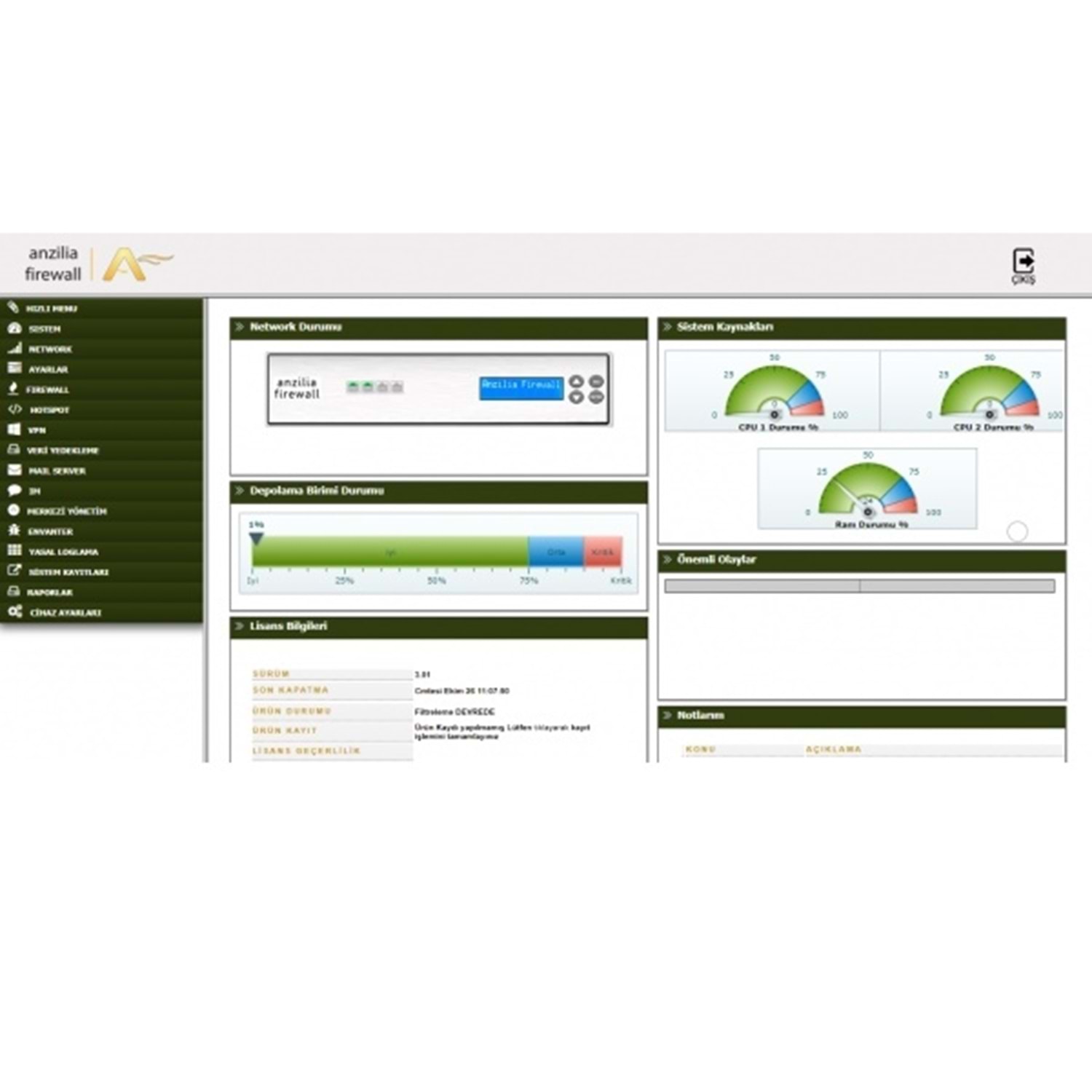The height and width of the screenshot is (1092, 1092).
Task: Click the VPN windows icon
Action: point(14,430)
